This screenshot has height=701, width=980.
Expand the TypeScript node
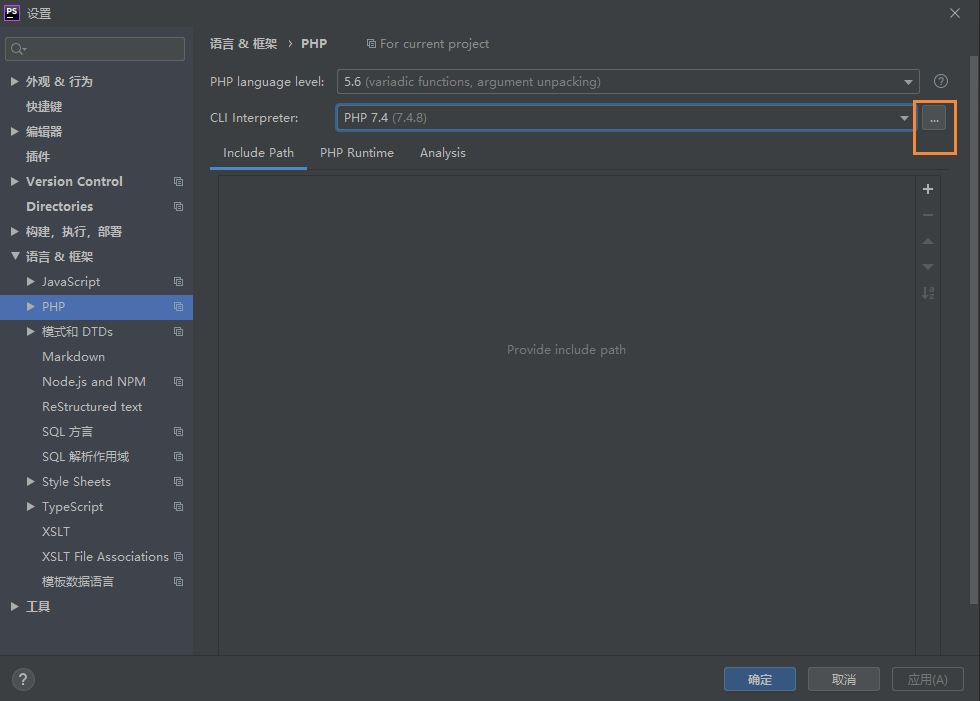coord(31,507)
